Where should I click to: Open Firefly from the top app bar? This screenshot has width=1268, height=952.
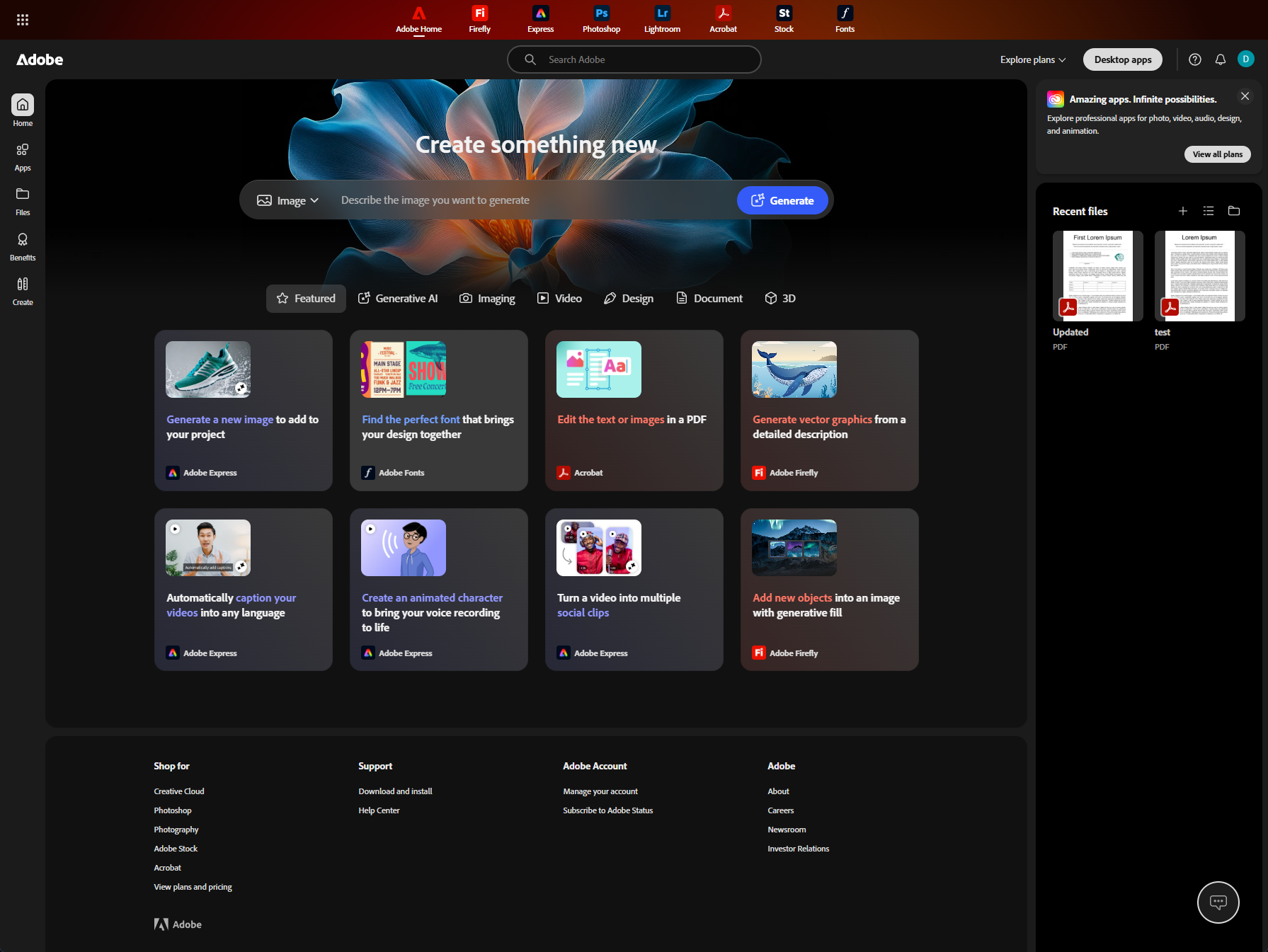(479, 20)
